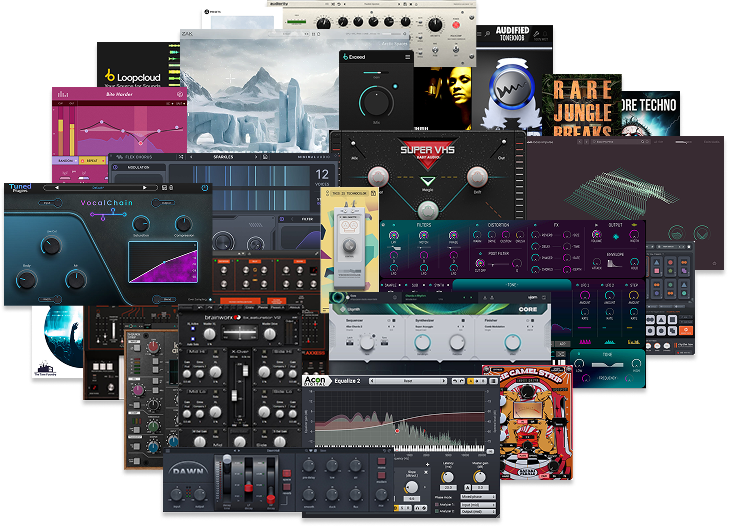Open the Exceed hamburger menu

point(407,58)
